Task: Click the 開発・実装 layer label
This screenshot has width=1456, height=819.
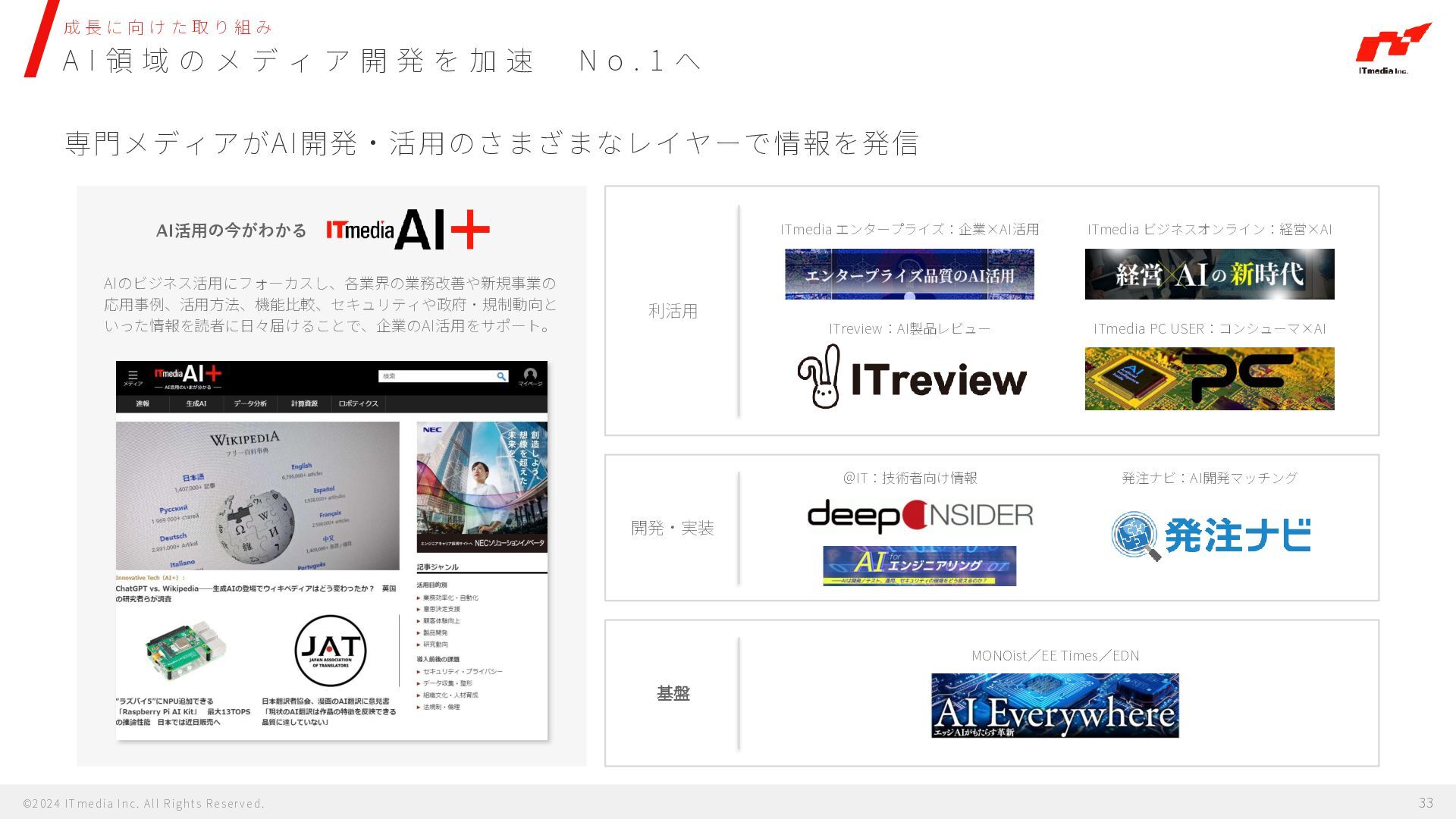Action: [673, 528]
